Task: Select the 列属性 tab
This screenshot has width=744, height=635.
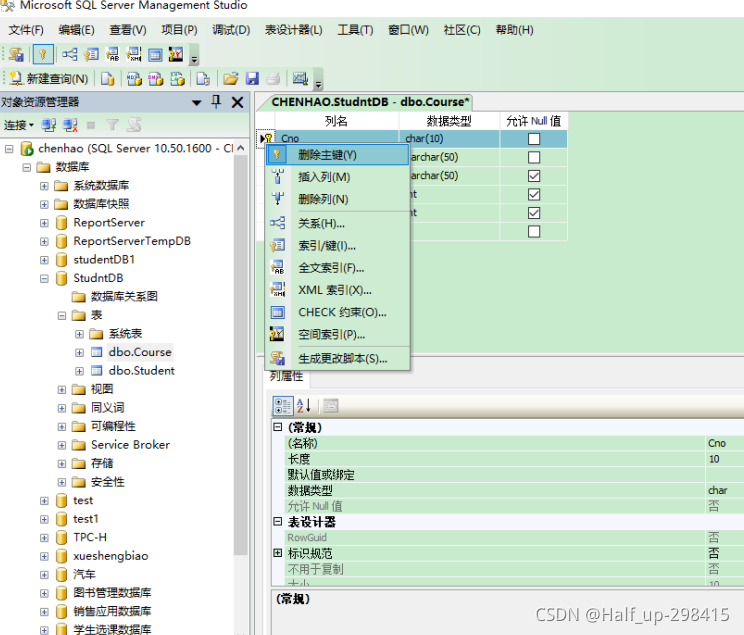Action: point(286,376)
